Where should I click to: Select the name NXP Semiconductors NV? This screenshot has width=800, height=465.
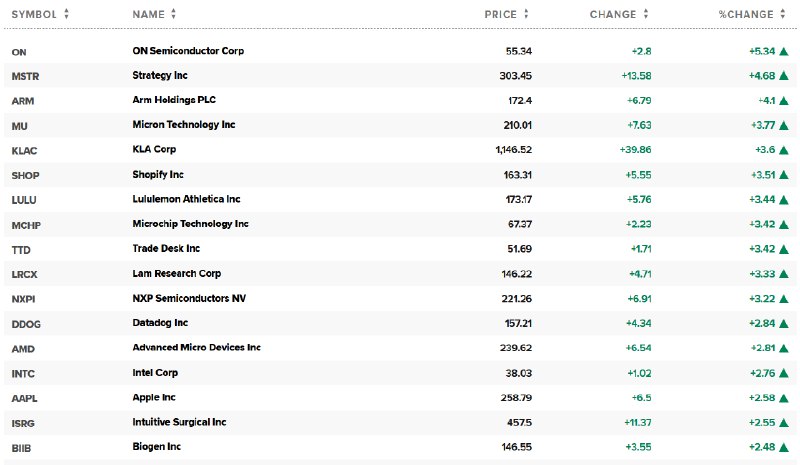click(x=189, y=298)
